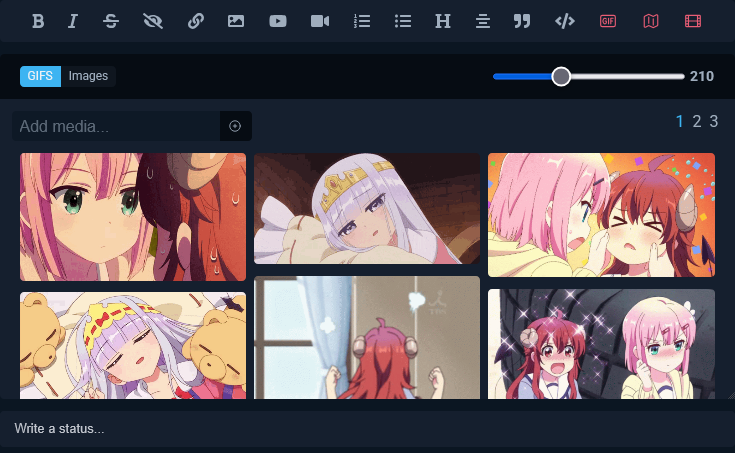Screen dimensions: 735x453
Task: Switch to the GIFS tab
Action: [40, 76]
